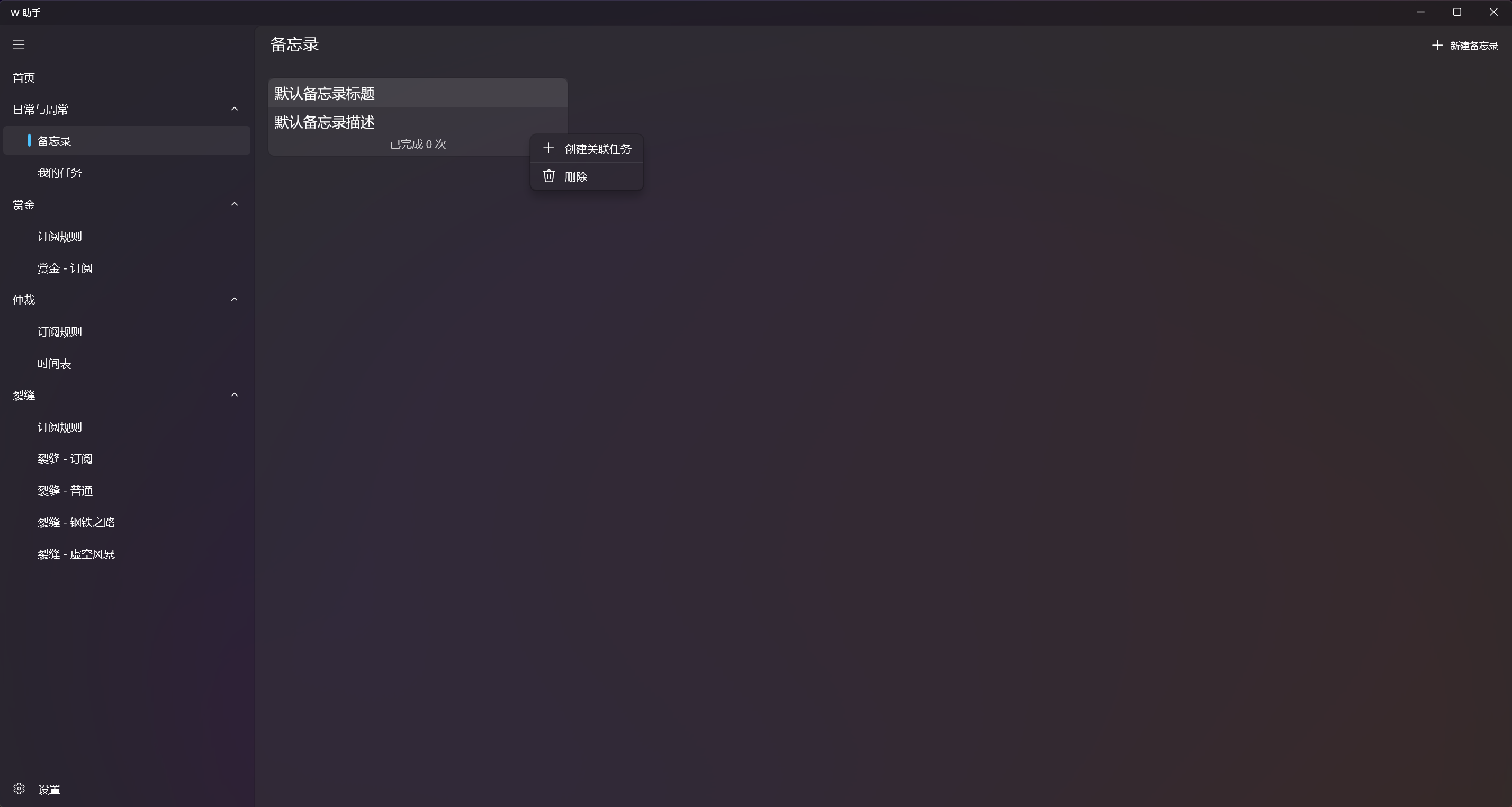The height and width of the screenshot is (807, 1512).
Task: Click the 默认备忘录标题 title field
Action: pyautogui.click(x=418, y=93)
